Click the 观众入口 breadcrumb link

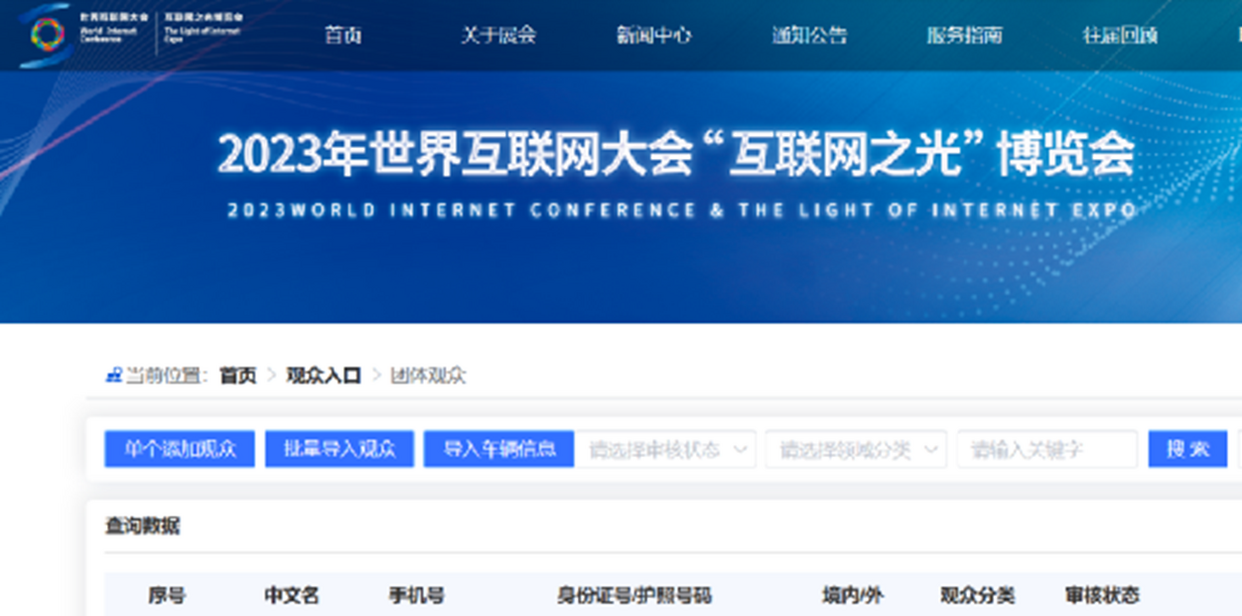point(323,376)
